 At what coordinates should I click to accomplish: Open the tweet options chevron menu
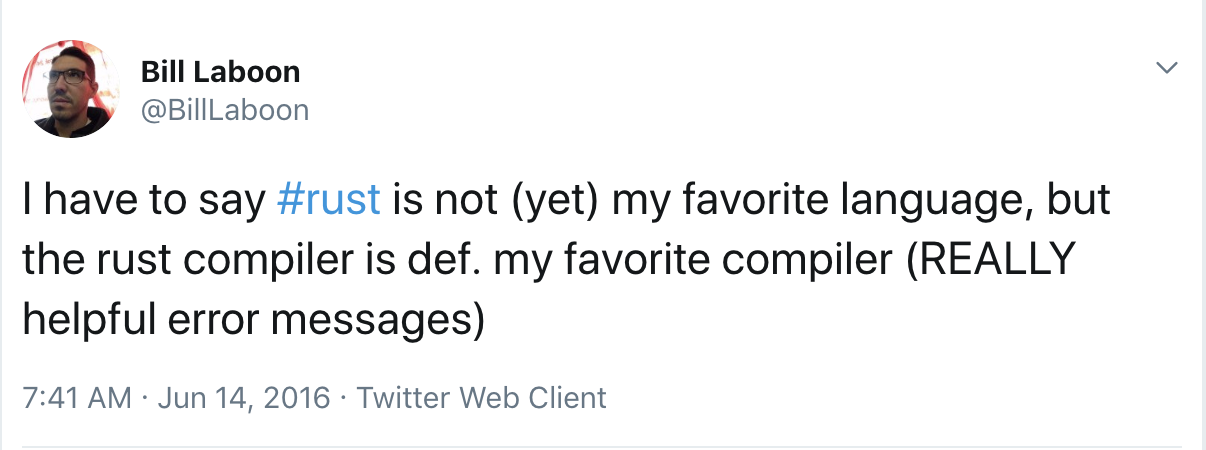pyautogui.click(x=1166, y=69)
